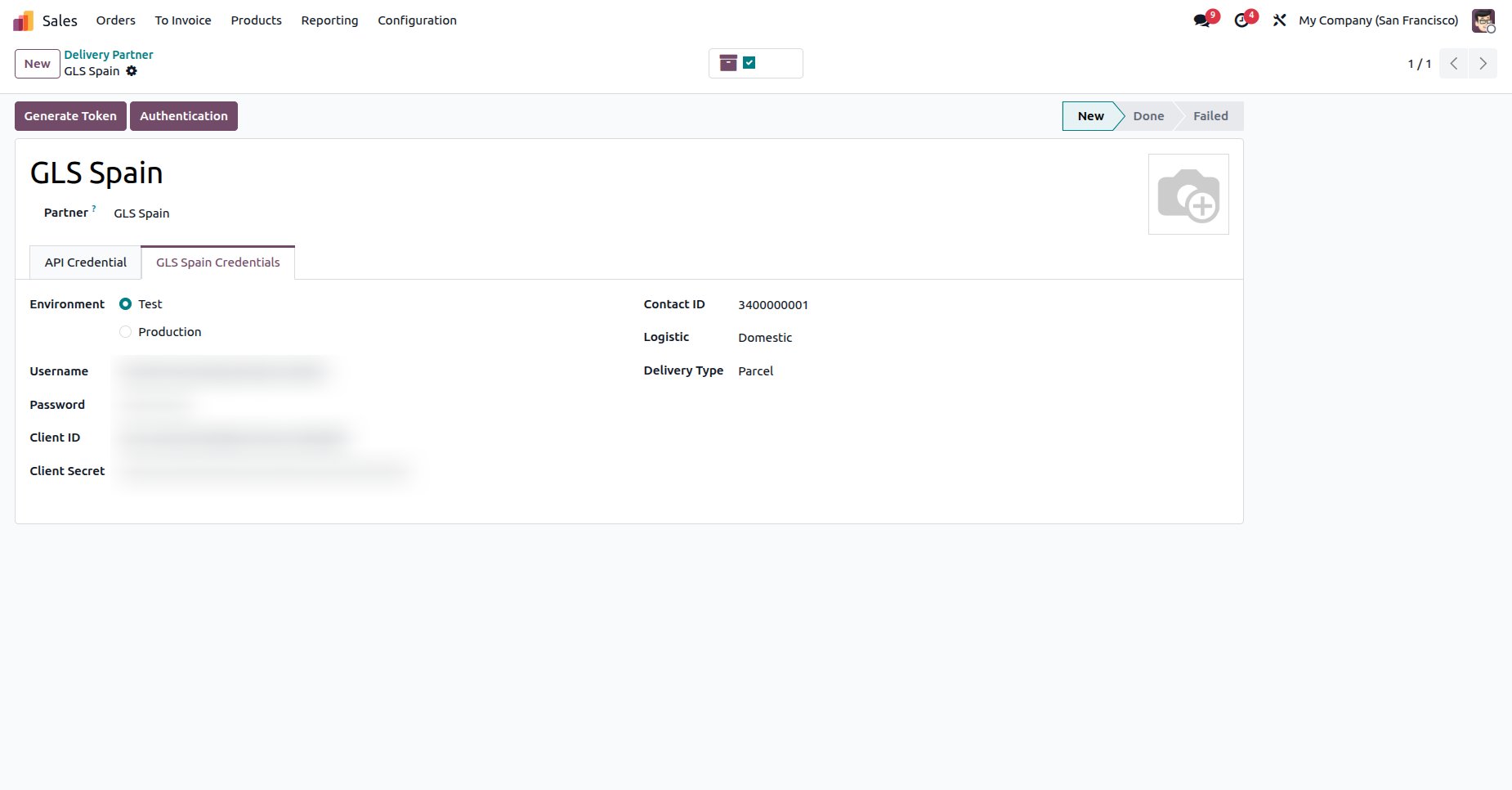Open the activities clock icon with 4 badge
Screen dimensions: 1512x790
point(1242,20)
